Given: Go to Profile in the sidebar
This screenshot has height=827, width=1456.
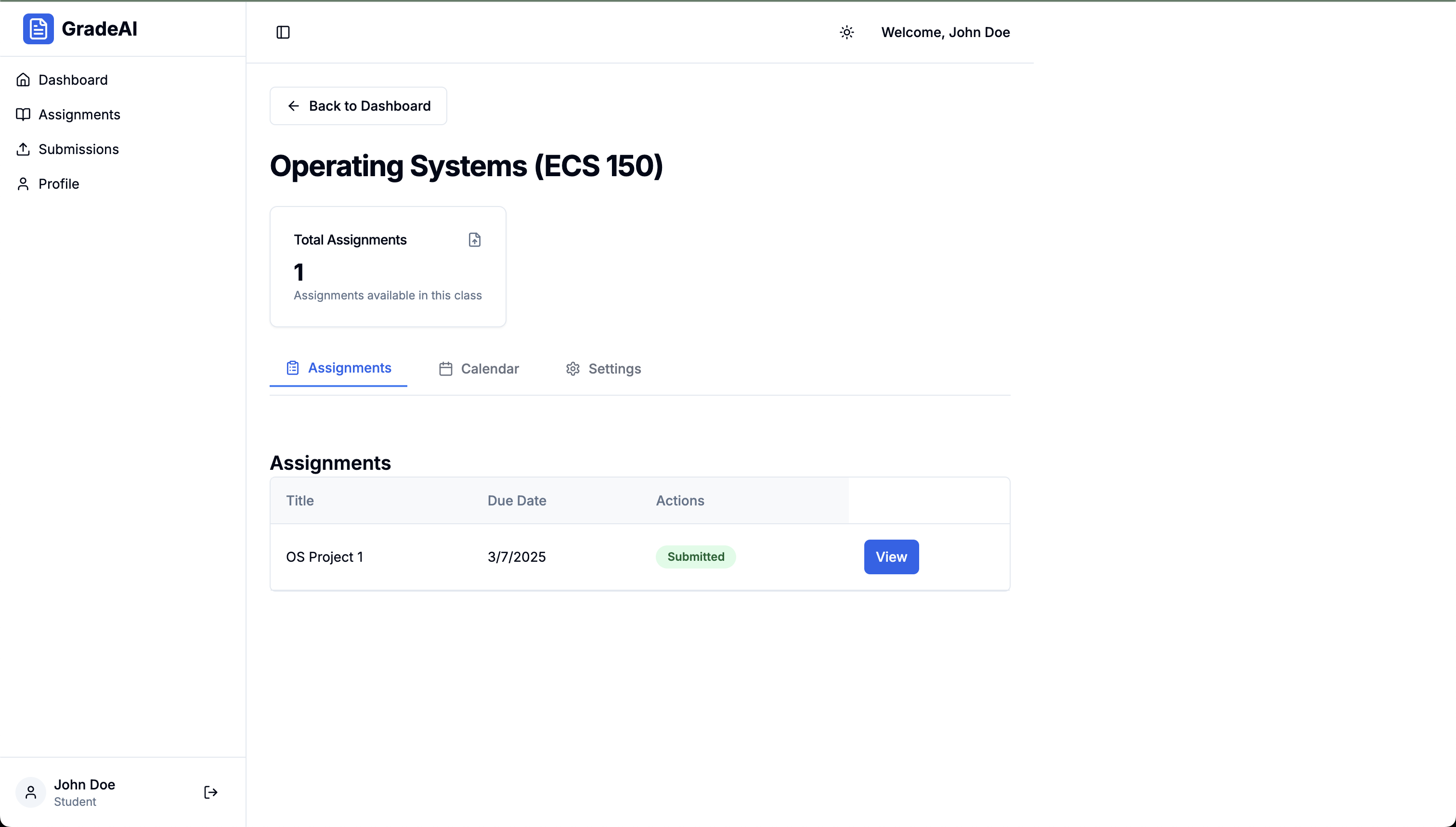Looking at the screenshot, I should [59, 184].
